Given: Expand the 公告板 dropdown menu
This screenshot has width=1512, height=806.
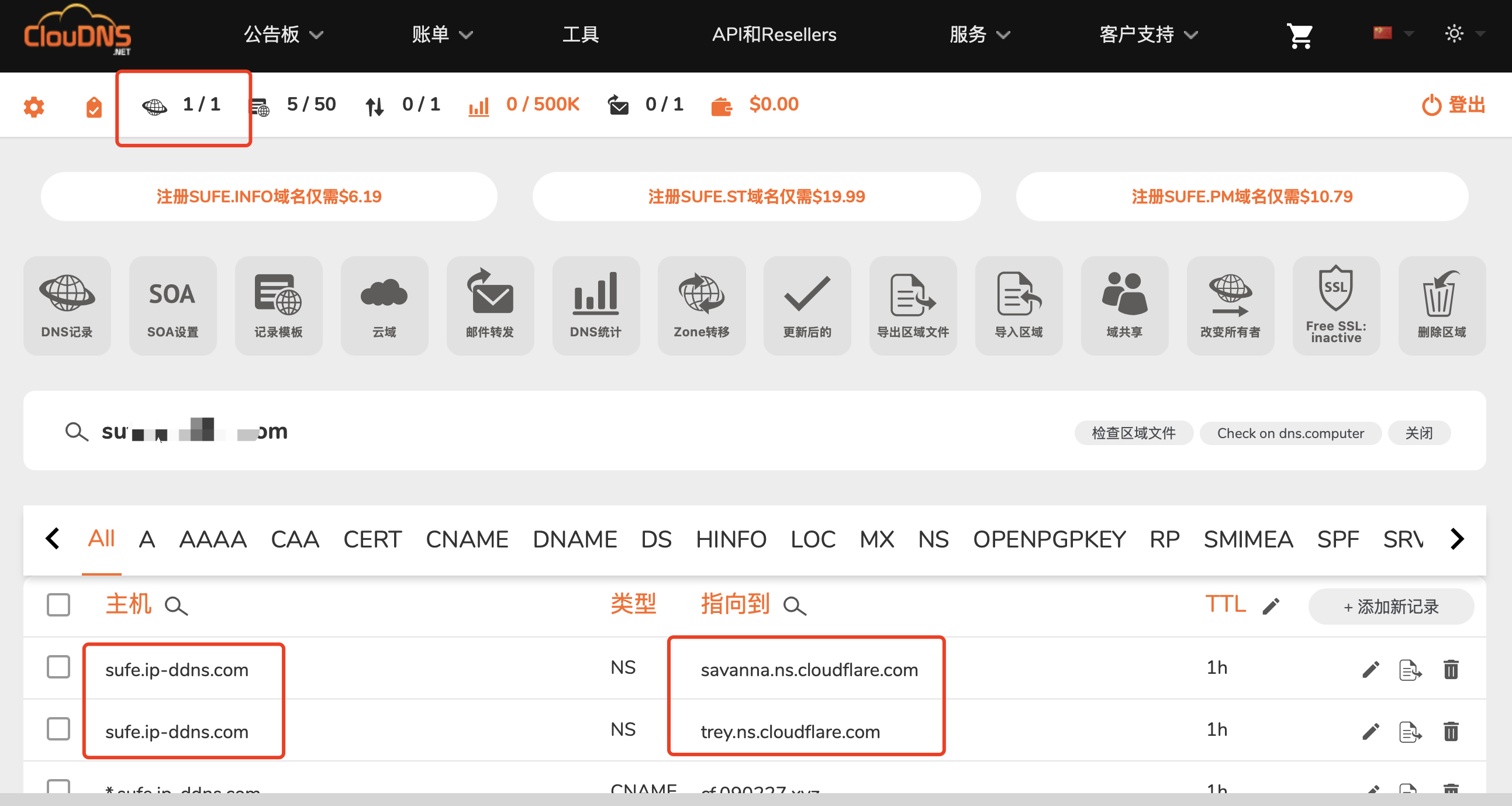Looking at the screenshot, I should pos(284,35).
